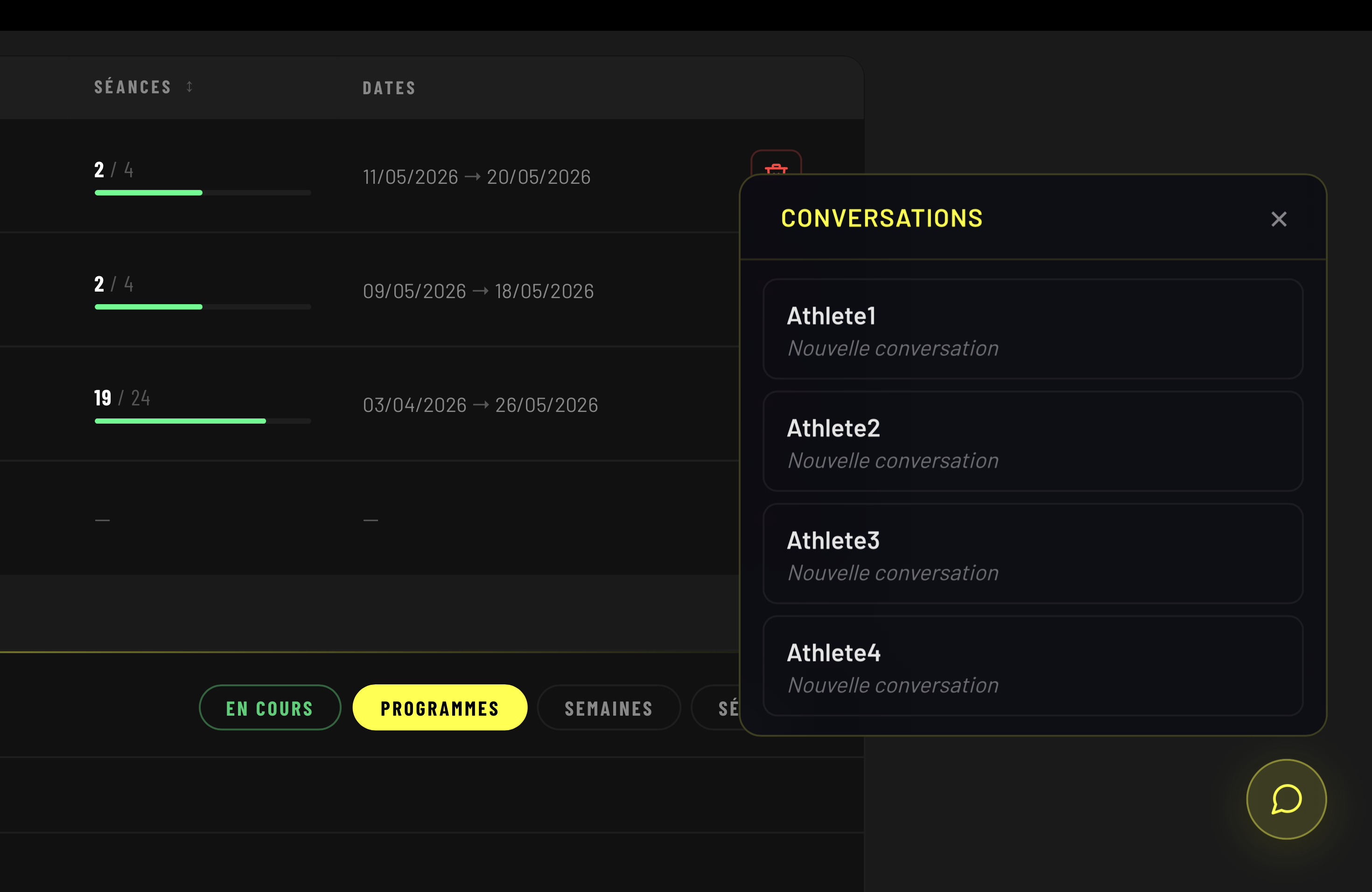The image size is (1372, 892).
Task: Click the Séances column header
Action: coord(133,87)
